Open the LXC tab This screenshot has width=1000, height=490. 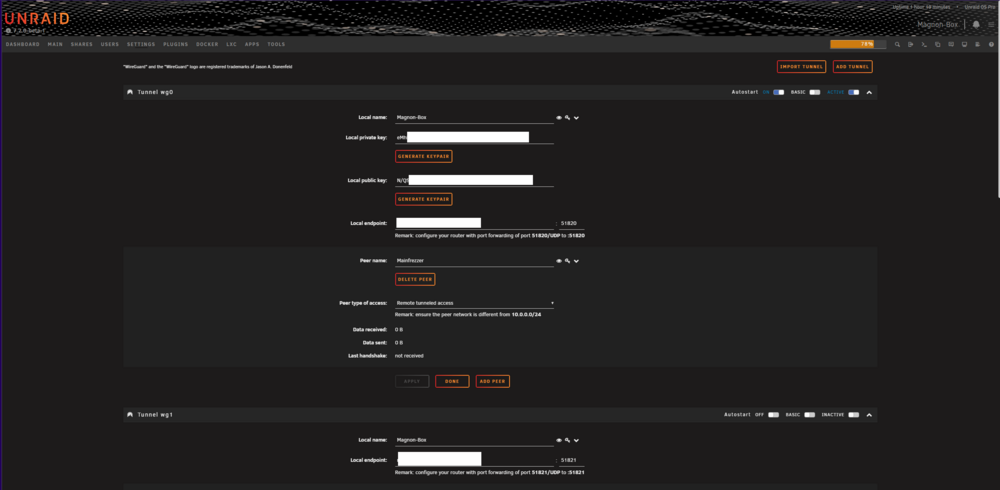[x=232, y=45]
